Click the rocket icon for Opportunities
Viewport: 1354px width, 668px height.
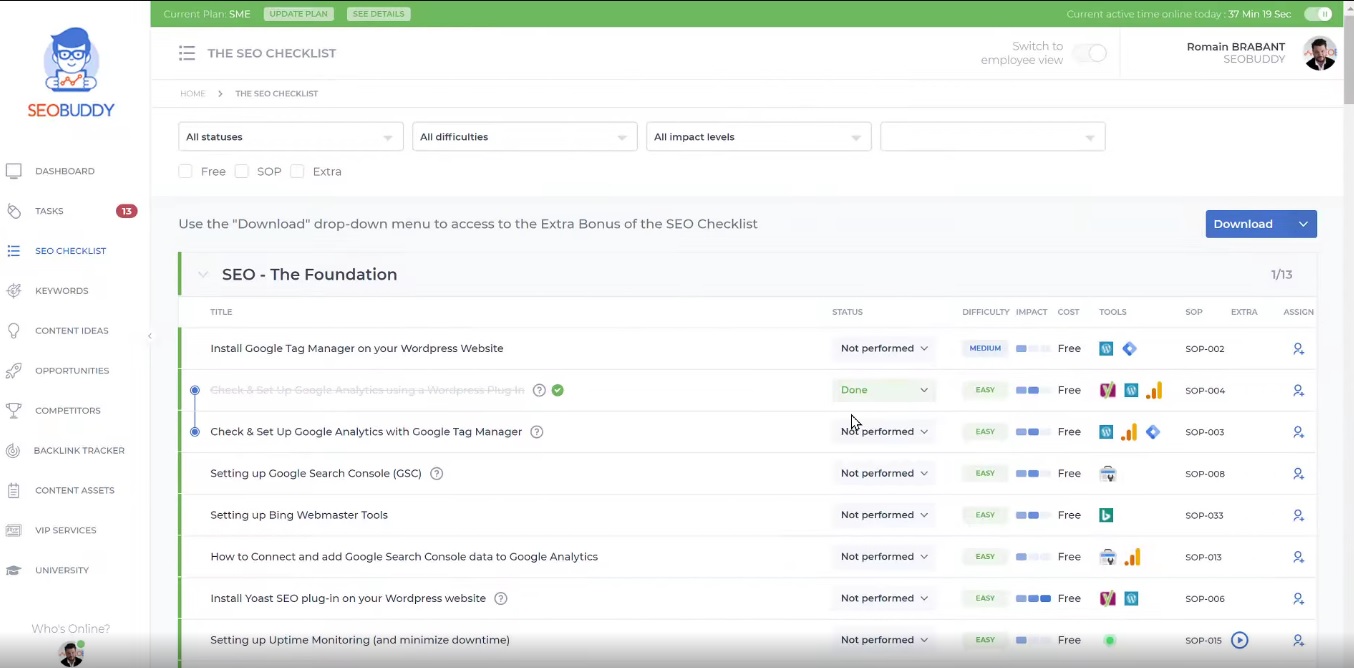point(13,371)
